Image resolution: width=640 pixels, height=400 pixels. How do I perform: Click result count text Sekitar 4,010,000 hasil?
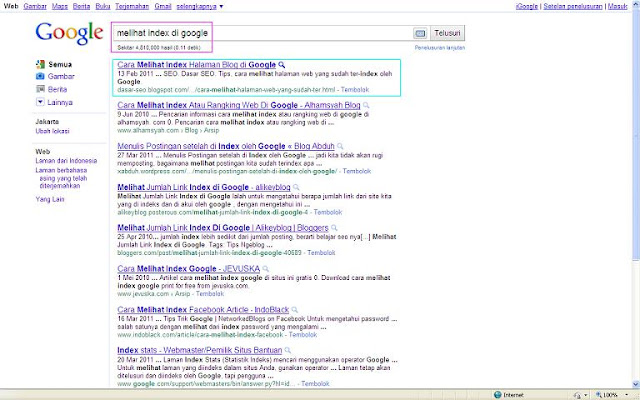[x=159, y=48]
